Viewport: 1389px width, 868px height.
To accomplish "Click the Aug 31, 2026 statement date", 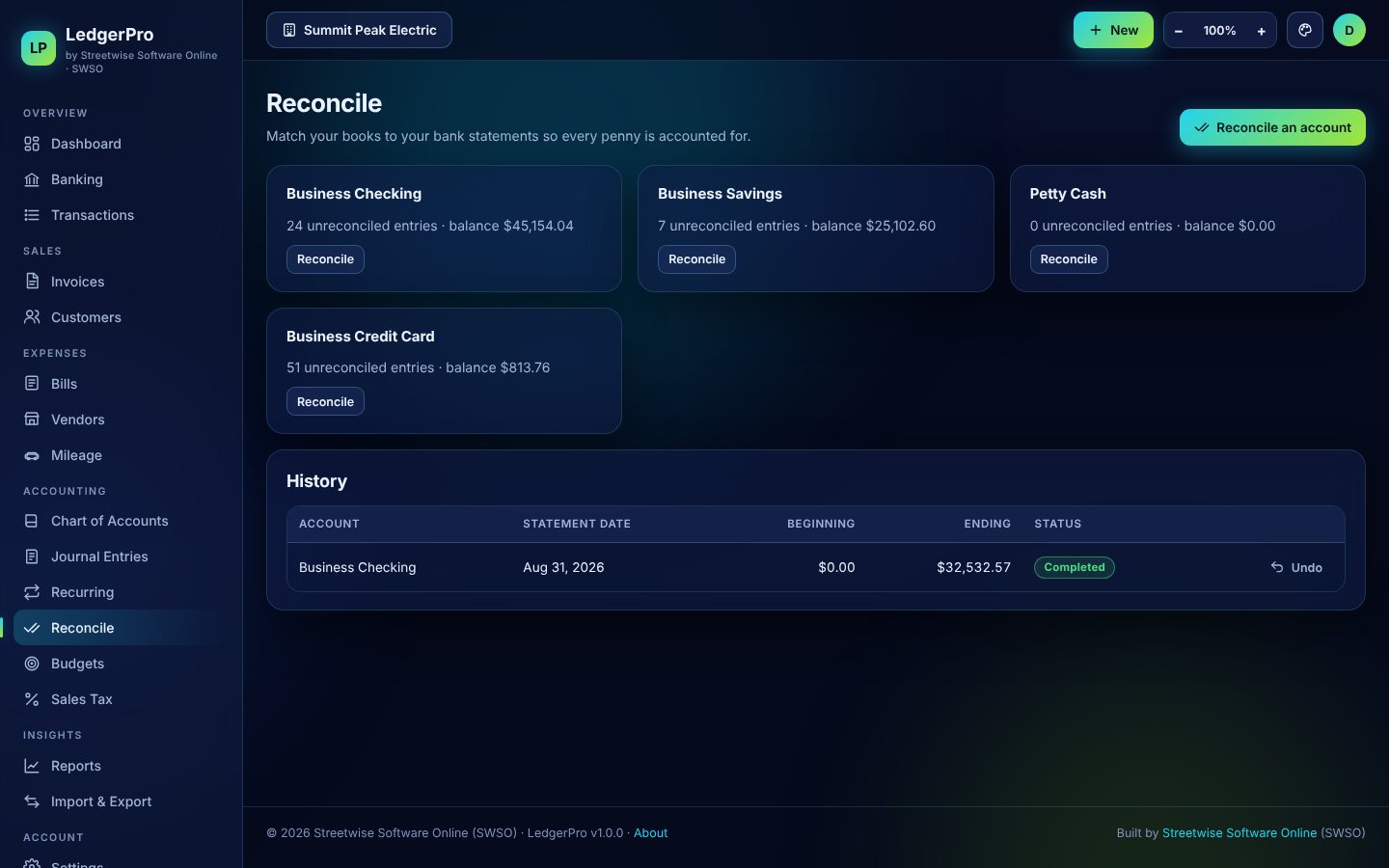I will [563, 567].
